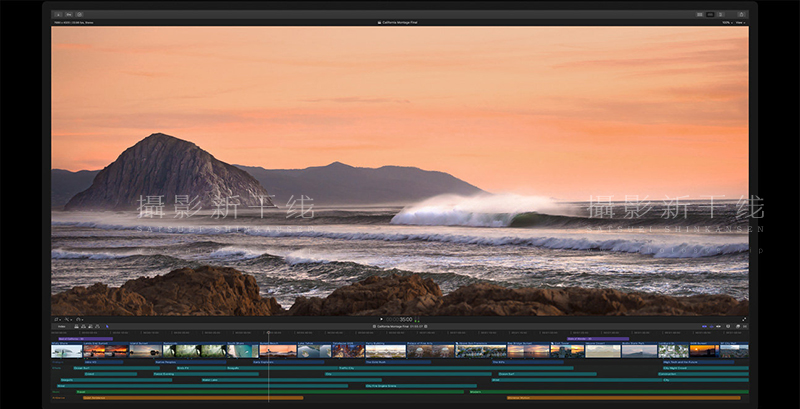Play the timeline in the viewer

tap(381, 319)
